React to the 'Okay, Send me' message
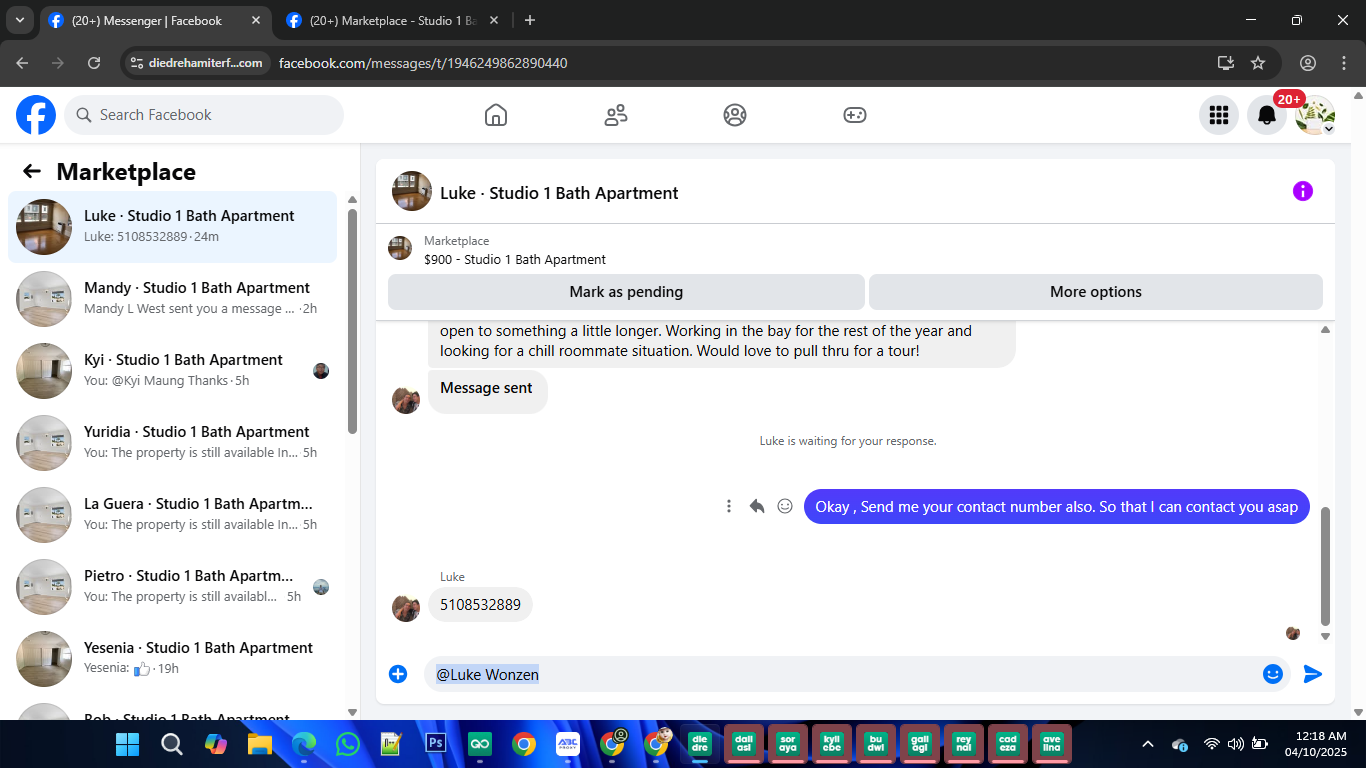 coord(785,506)
